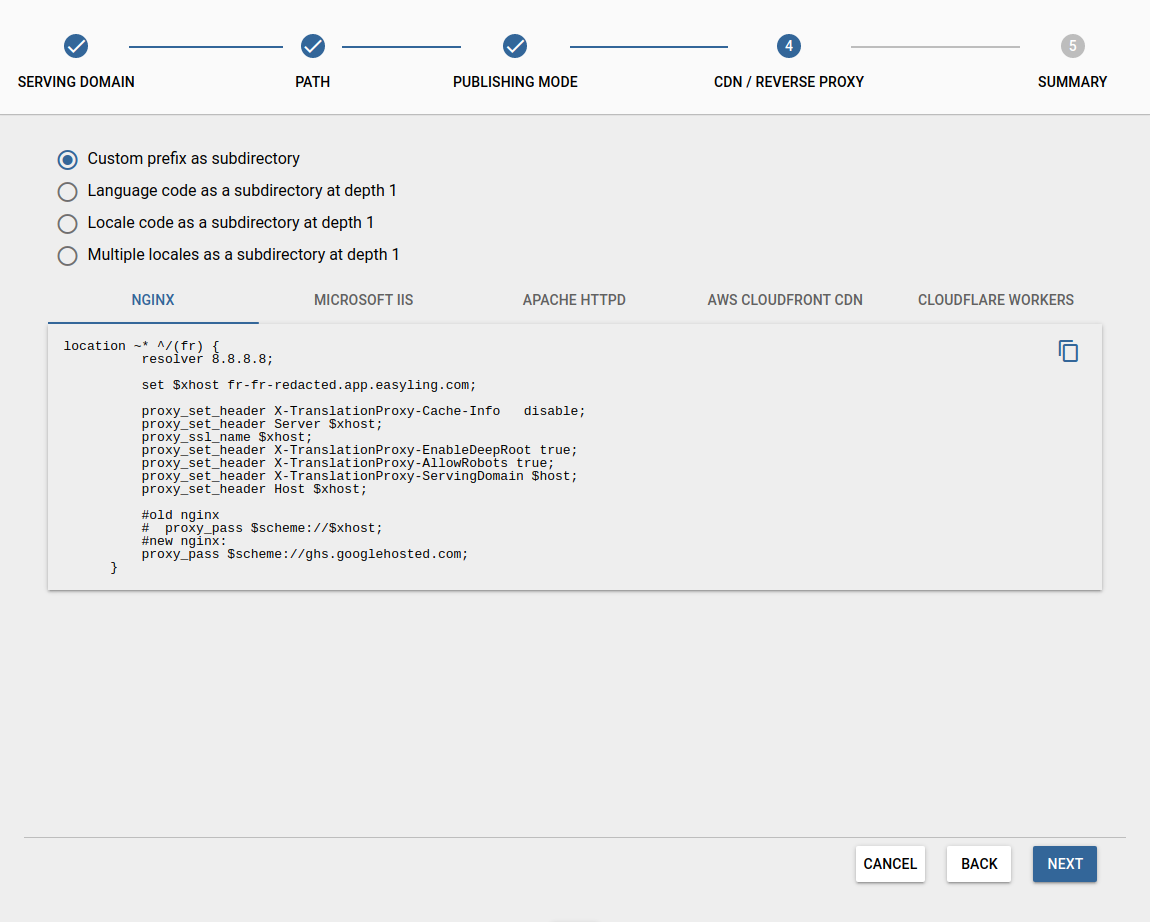Proceed with the Next button
The height and width of the screenshot is (922, 1150).
point(1065,864)
